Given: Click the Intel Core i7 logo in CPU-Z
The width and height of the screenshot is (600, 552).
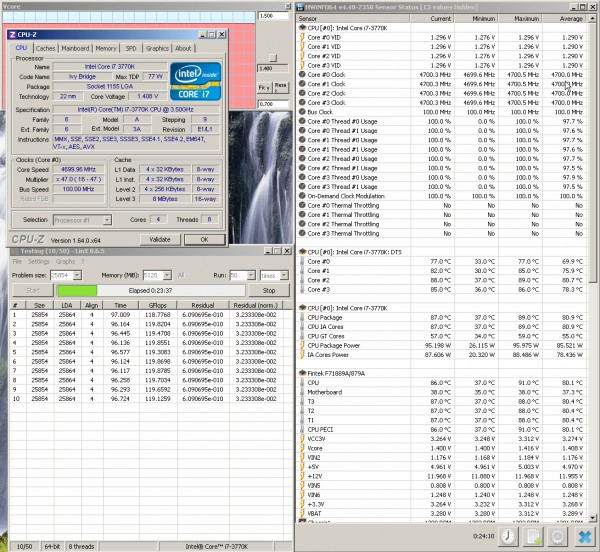Looking at the screenshot, I should [195, 81].
